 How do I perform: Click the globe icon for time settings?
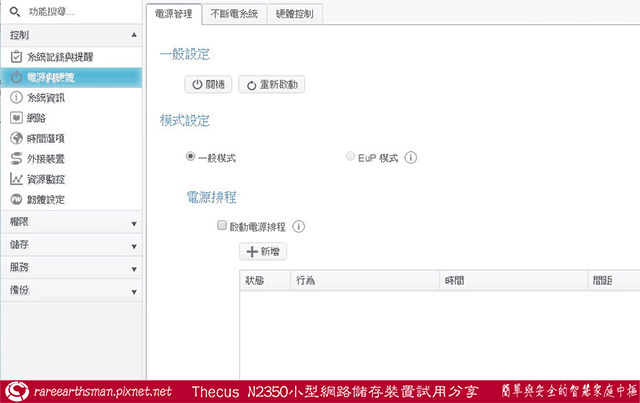point(16,138)
